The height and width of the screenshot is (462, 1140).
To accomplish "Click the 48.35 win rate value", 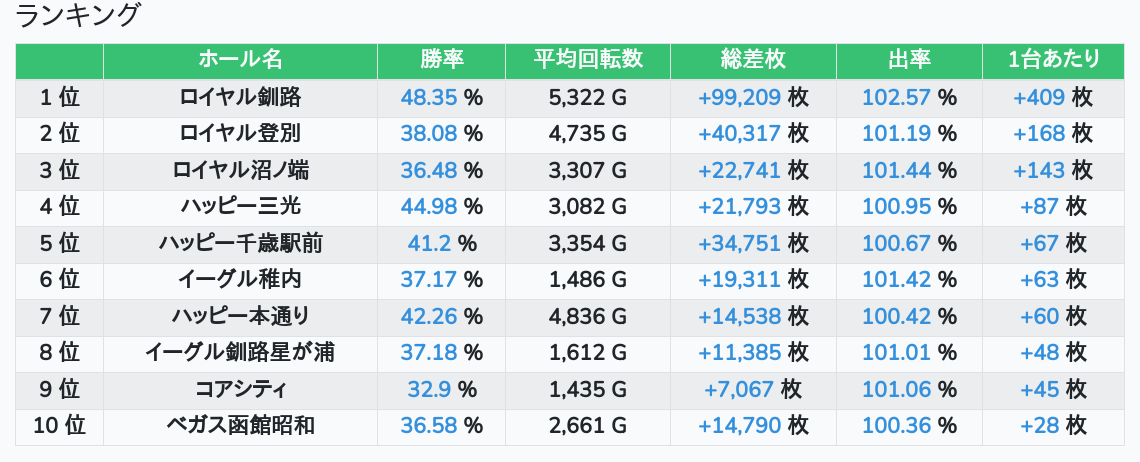I will click(428, 97).
